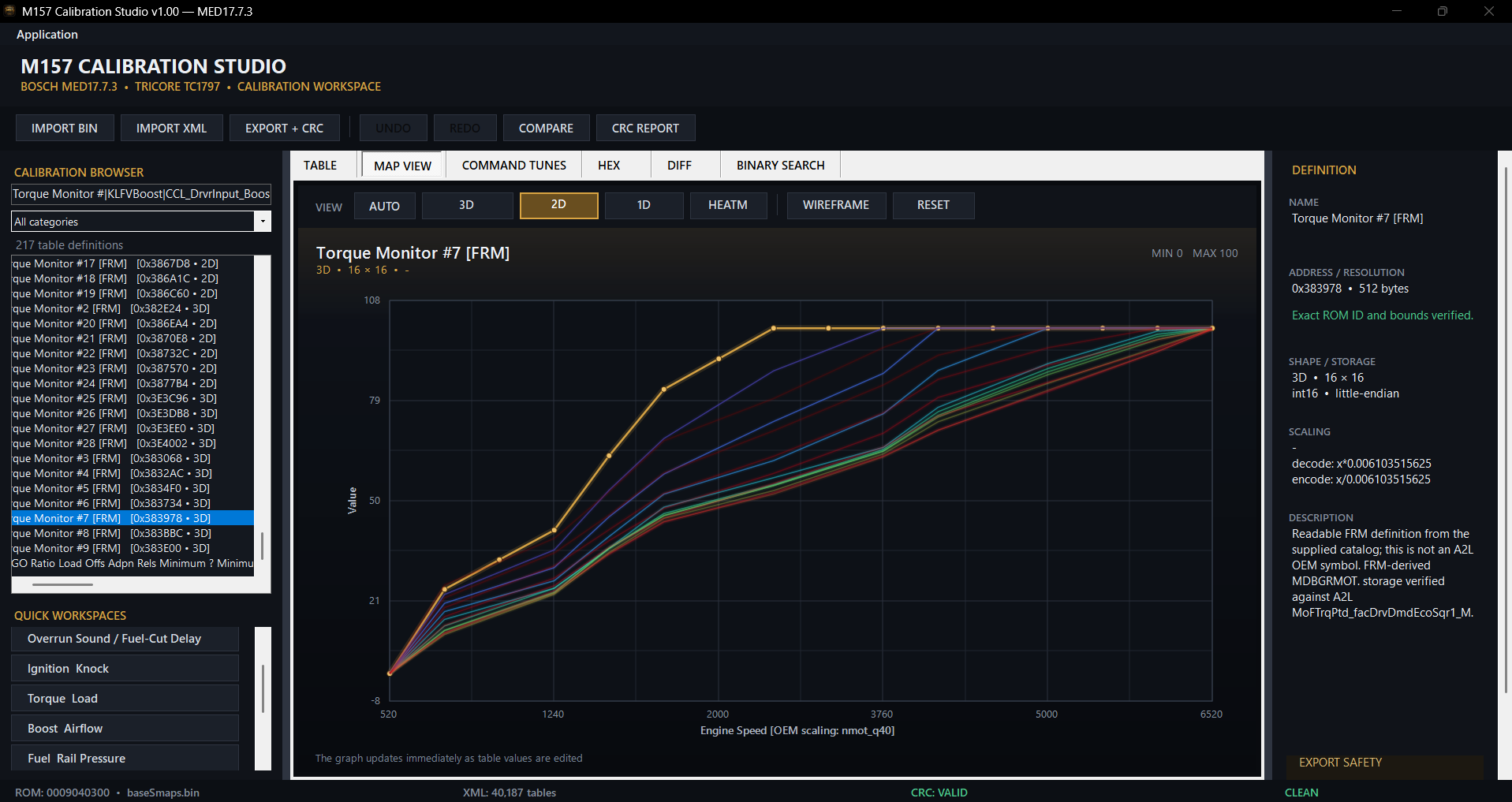Image resolution: width=1512 pixels, height=802 pixels.
Task: Click the RESET view button
Action: tap(933, 205)
